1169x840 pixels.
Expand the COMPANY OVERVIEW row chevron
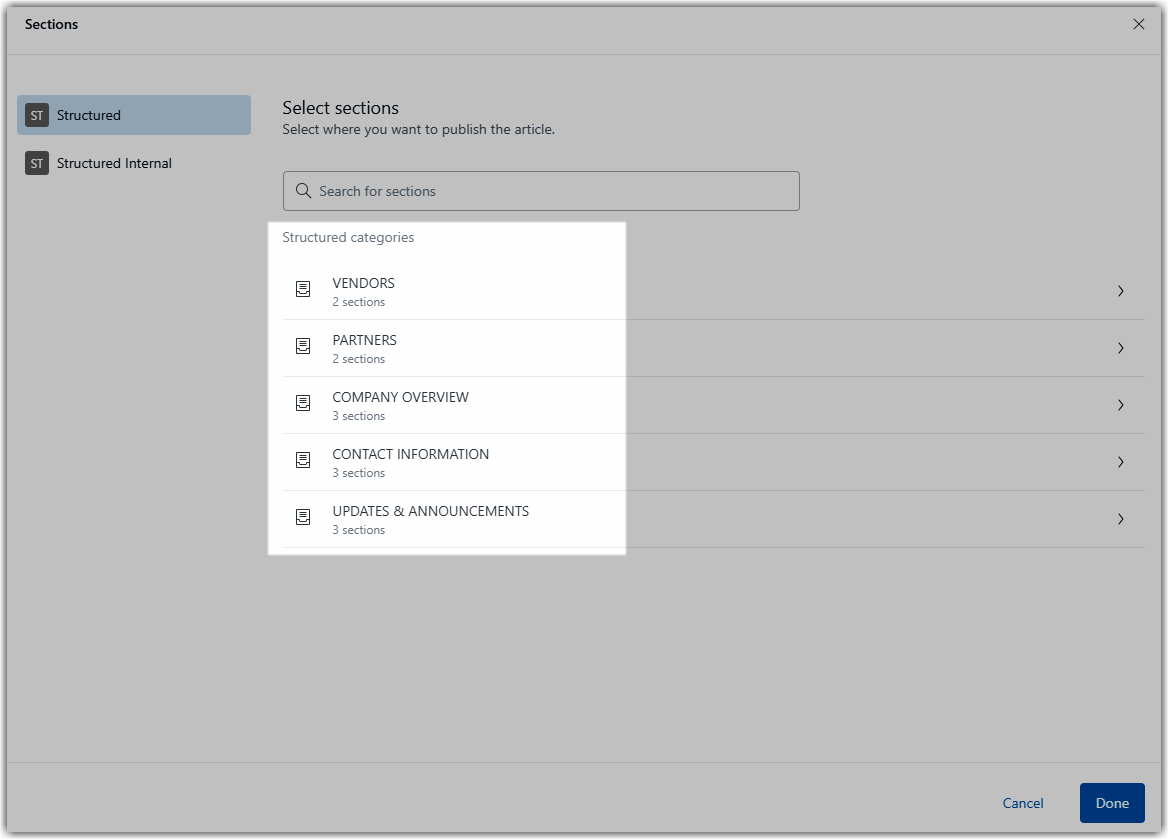click(x=1120, y=405)
